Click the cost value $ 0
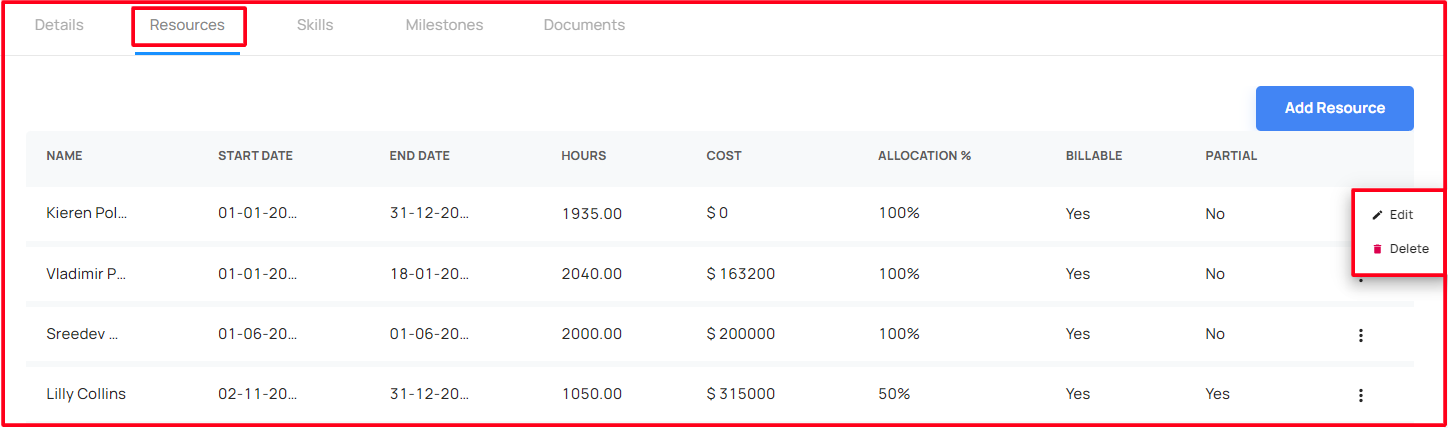This screenshot has height=428, width=1448. [x=717, y=214]
